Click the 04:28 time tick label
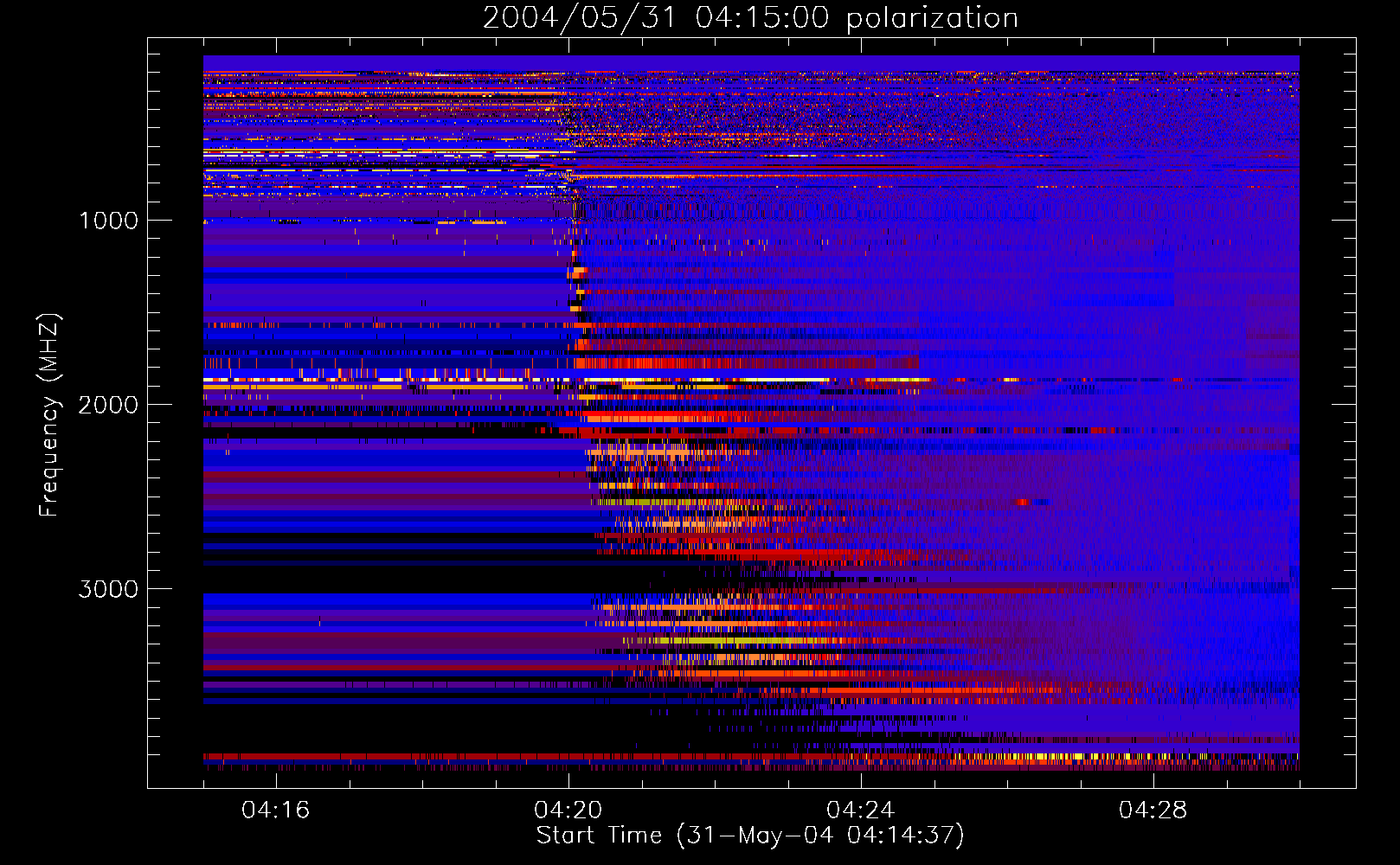 [1153, 811]
